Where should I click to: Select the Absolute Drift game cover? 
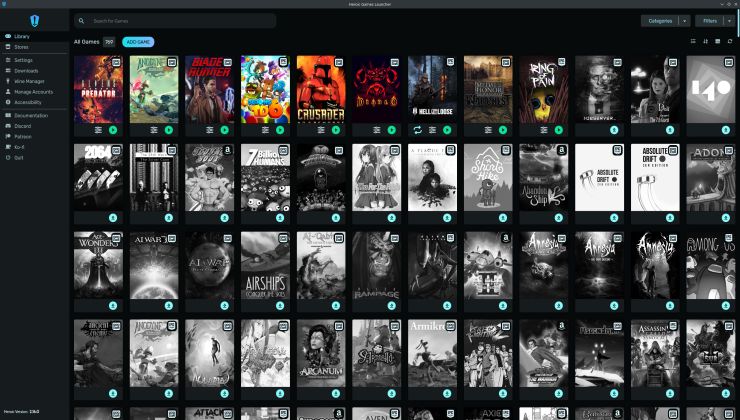[x=599, y=177]
